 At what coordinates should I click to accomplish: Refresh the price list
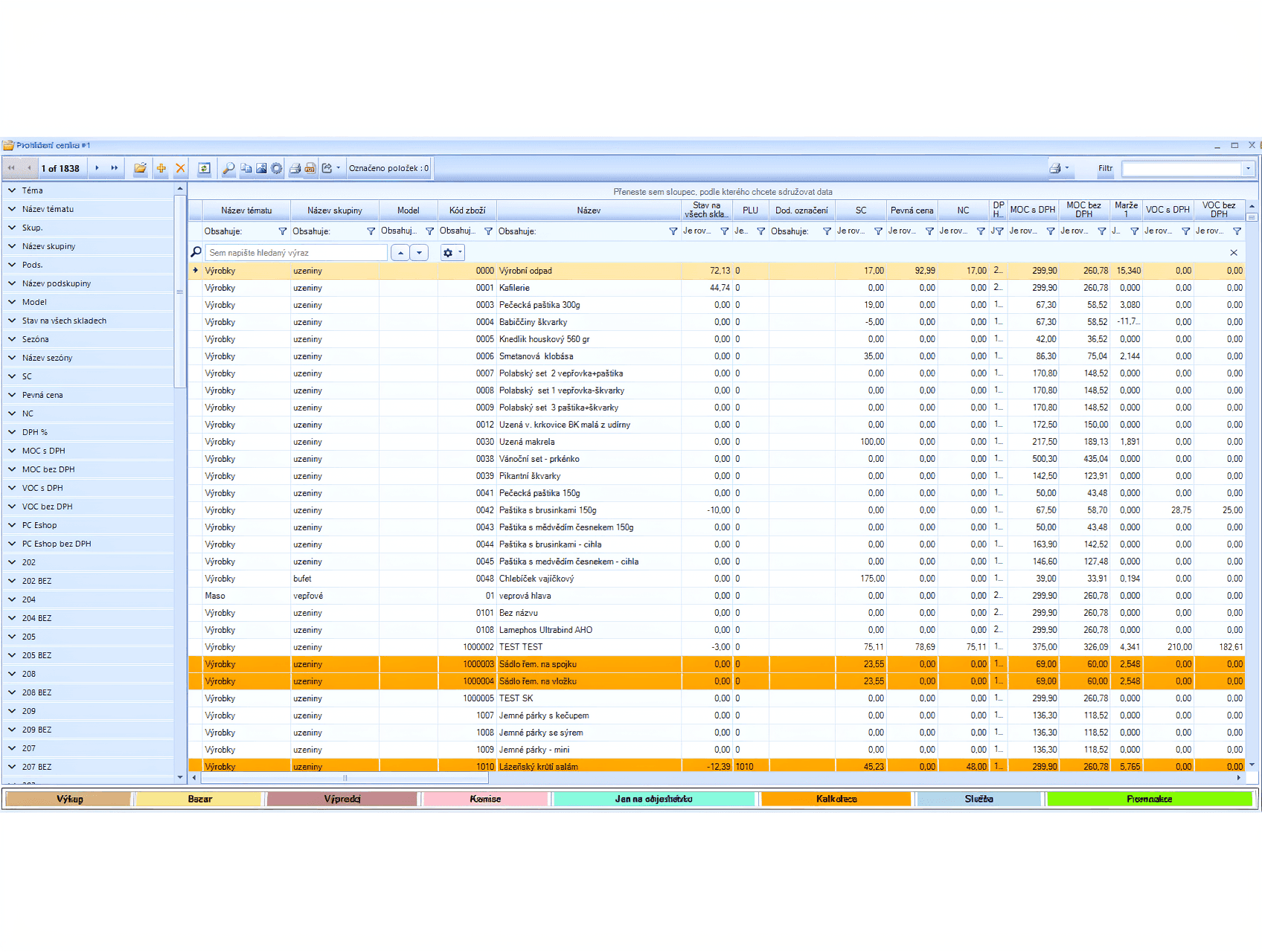point(204,168)
